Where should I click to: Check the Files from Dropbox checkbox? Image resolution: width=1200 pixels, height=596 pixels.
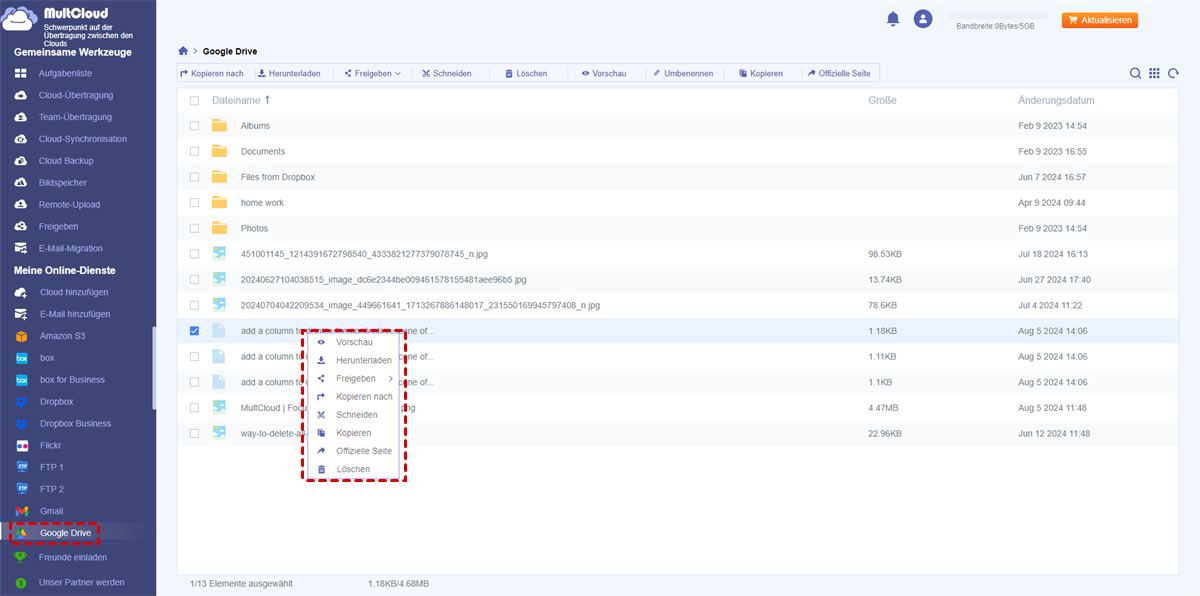pyautogui.click(x=194, y=177)
